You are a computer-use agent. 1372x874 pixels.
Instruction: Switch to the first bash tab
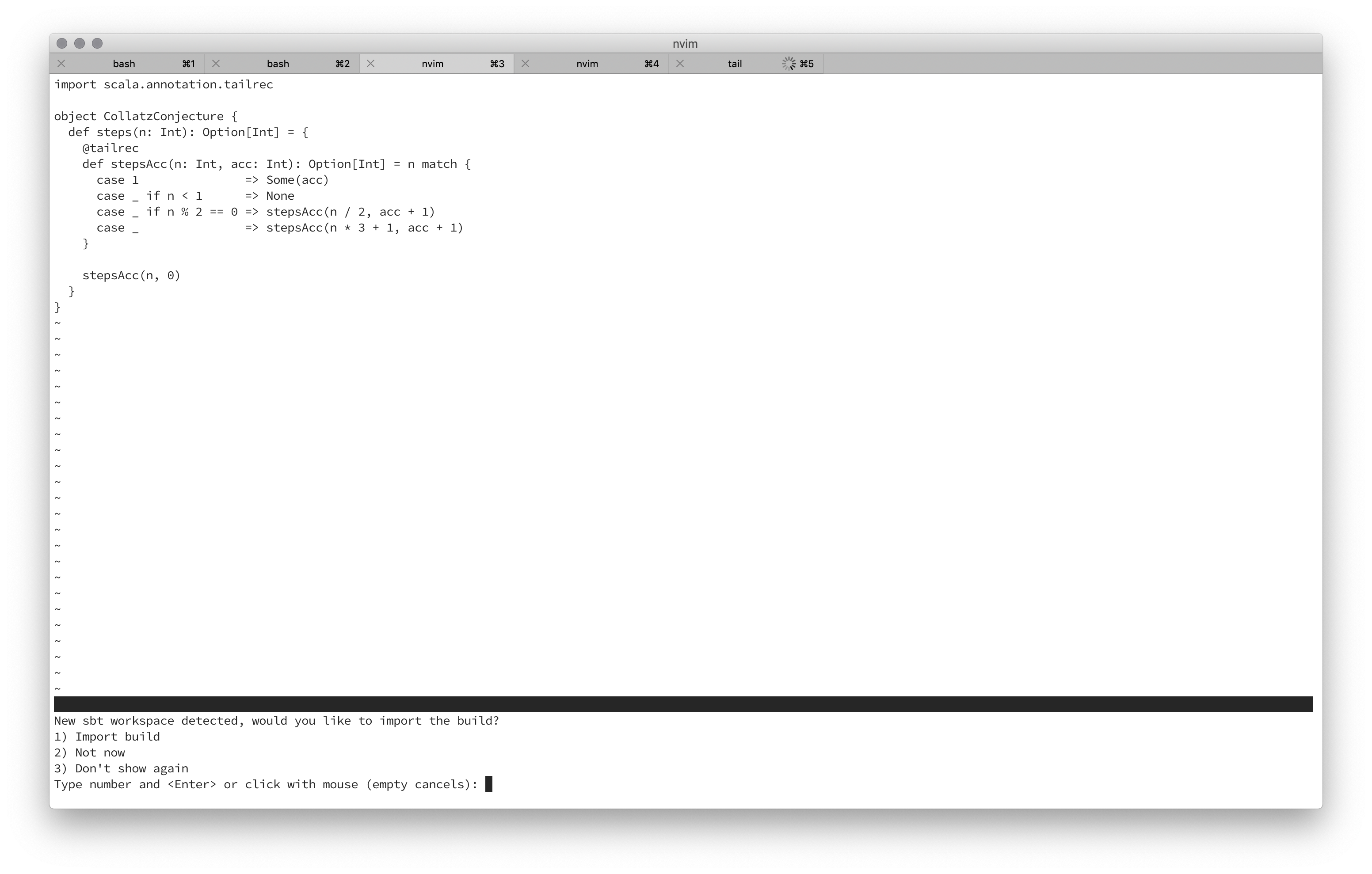(124, 63)
